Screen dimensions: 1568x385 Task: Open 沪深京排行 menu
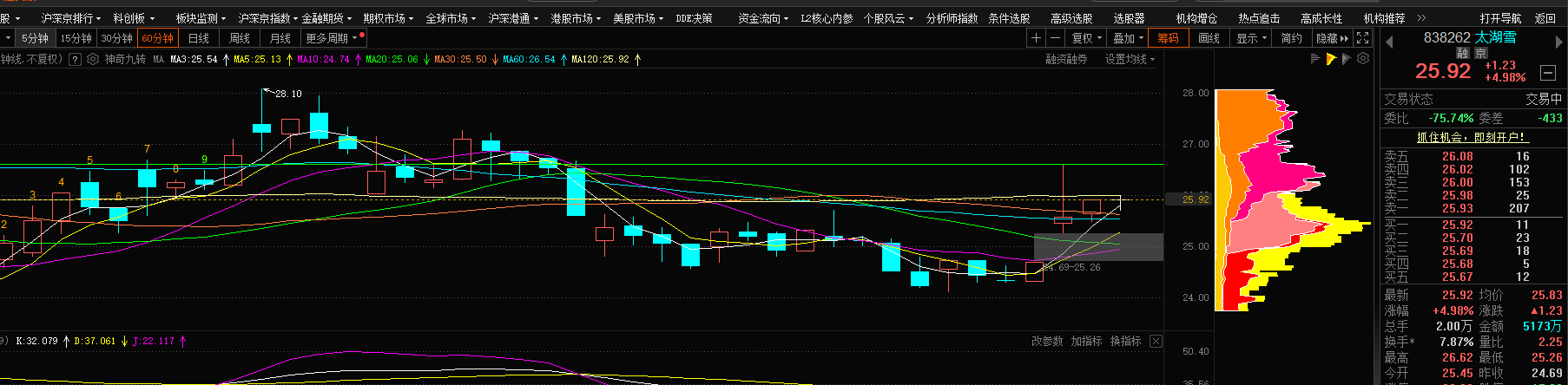pos(71,17)
